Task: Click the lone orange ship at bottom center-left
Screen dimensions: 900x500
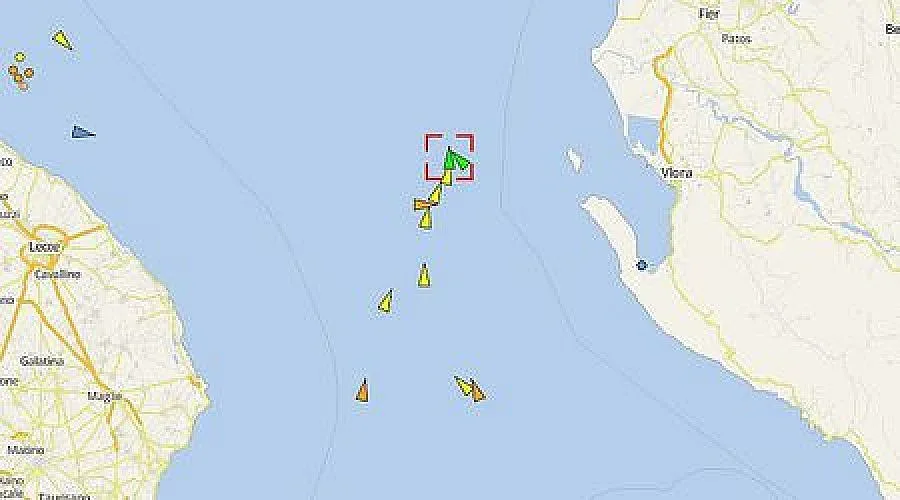Action: click(x=362, y=390)
